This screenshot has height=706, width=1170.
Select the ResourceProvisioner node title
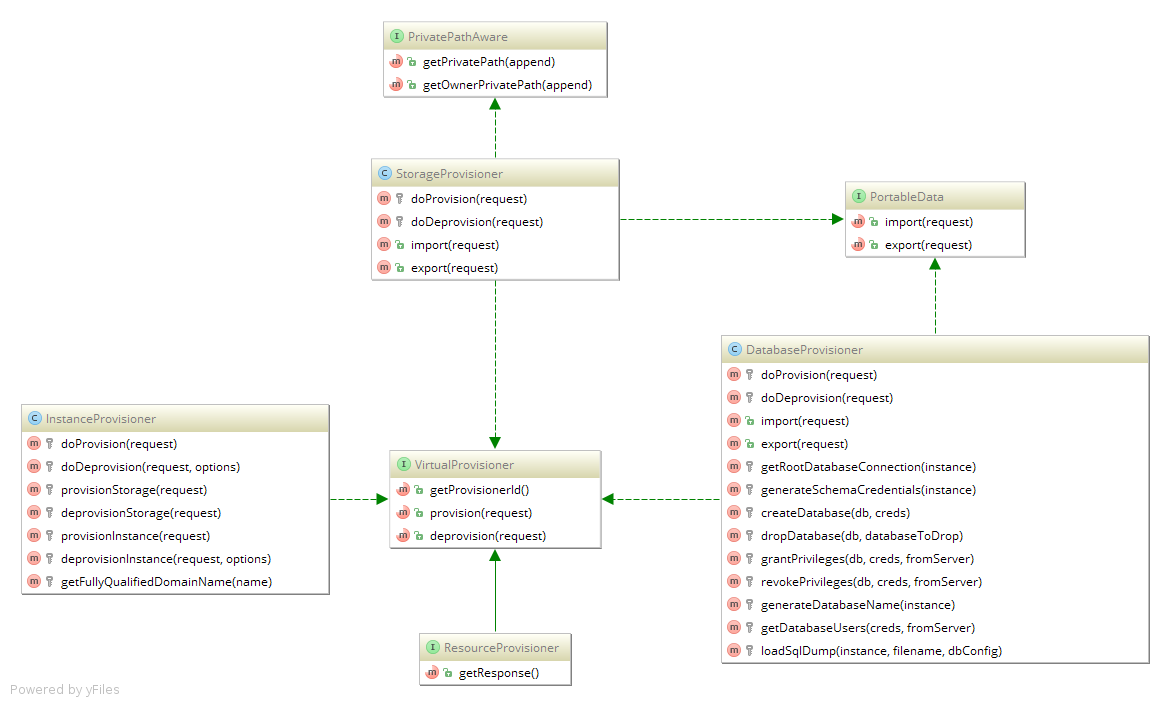(501, 648)
